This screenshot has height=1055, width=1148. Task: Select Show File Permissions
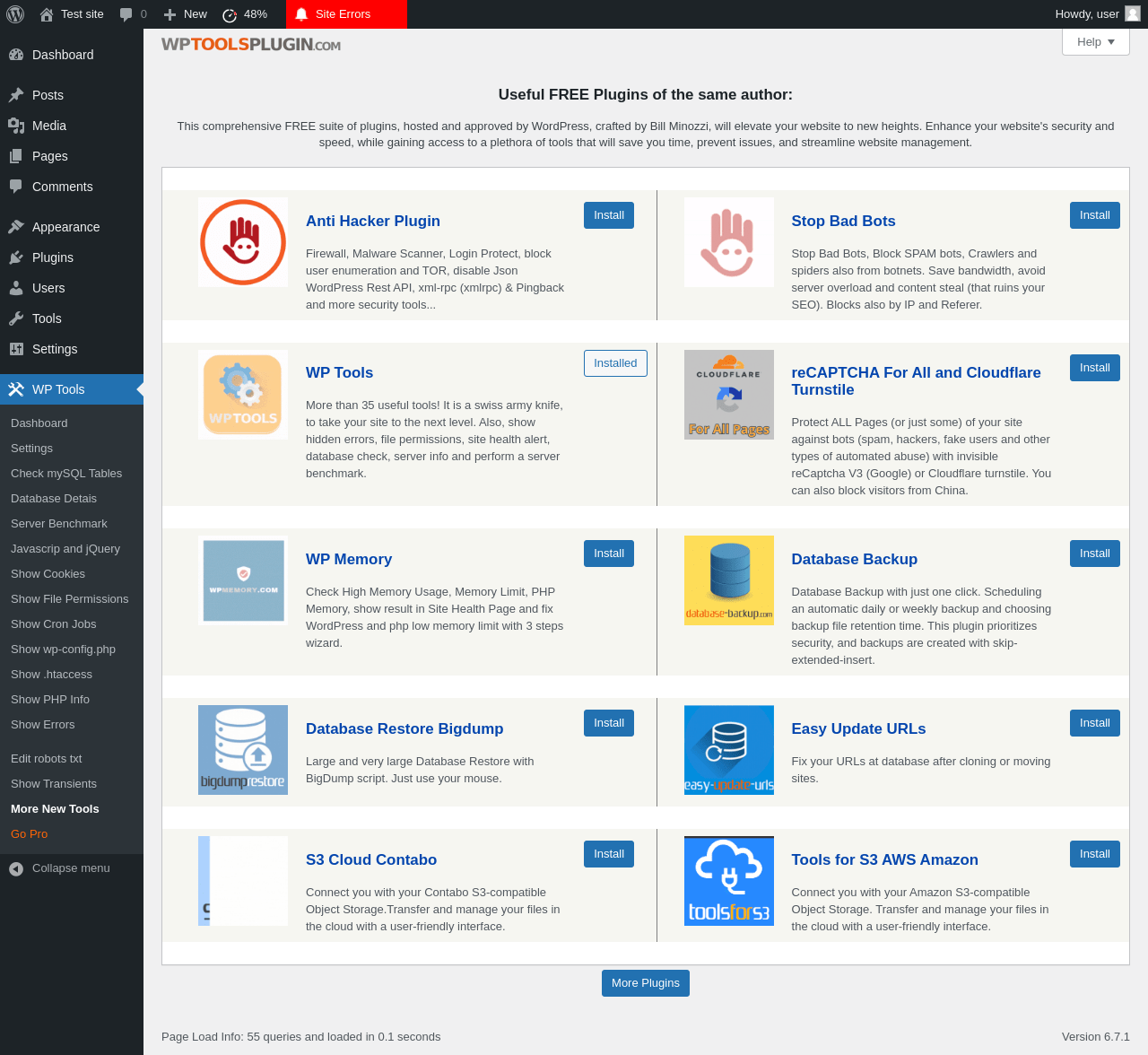(70, 599)
